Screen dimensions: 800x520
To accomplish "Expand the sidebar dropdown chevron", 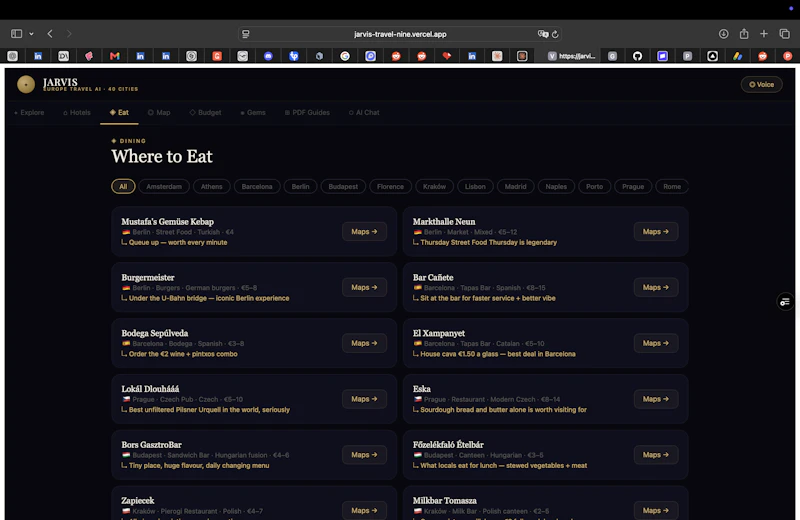I will coord(31,34).
